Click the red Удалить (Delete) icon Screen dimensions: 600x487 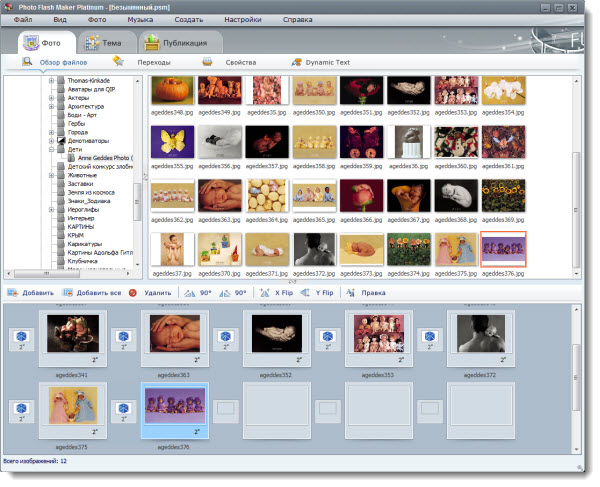pyautogui.click(x=133, y=293)
